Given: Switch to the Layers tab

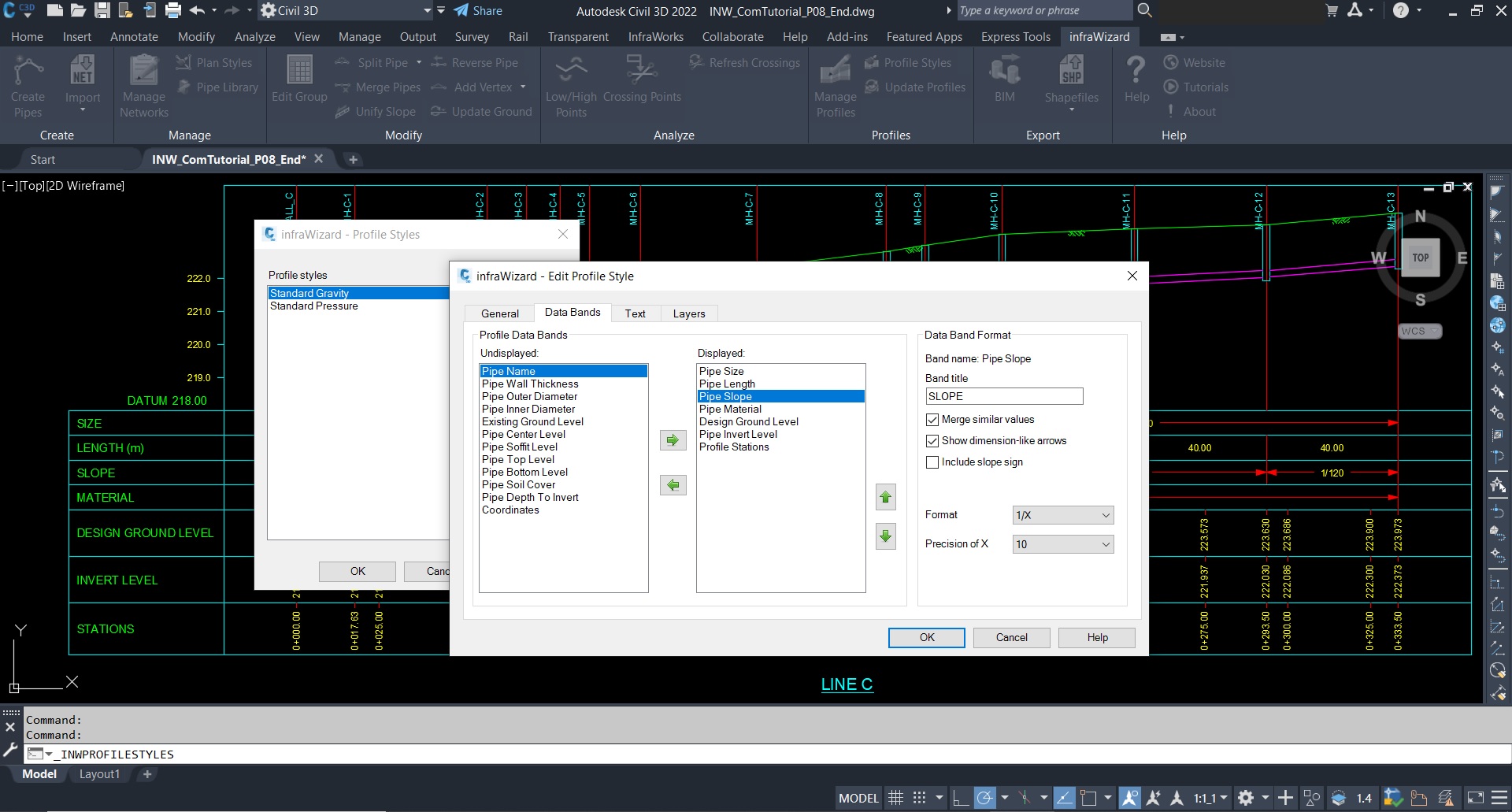Looking at the screenshot, I should coord(688,313).
